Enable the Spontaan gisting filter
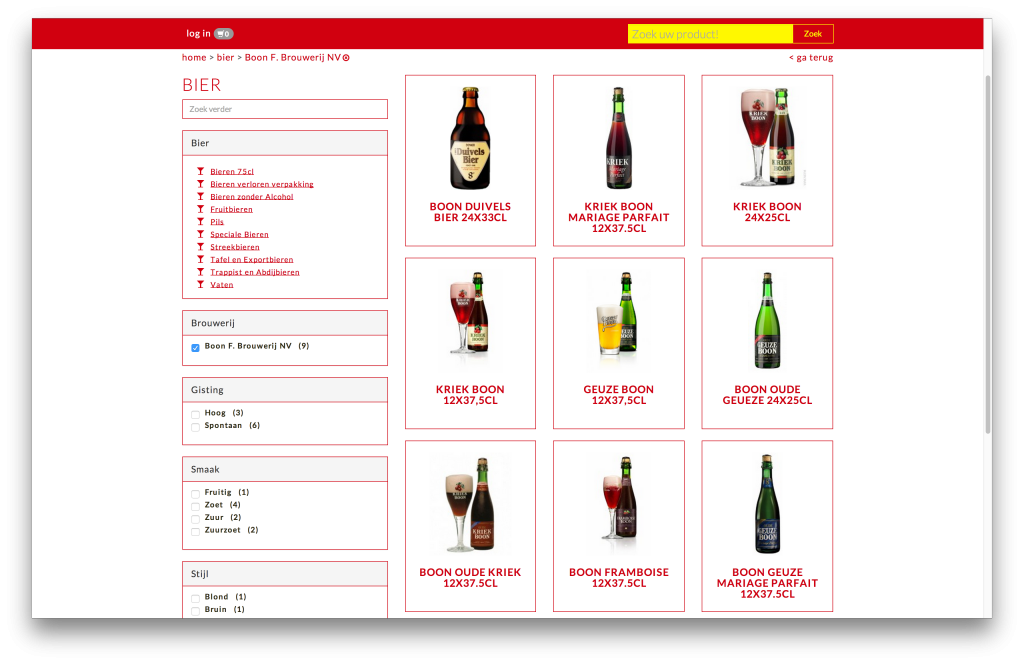The width and height of the screenshot is (1024, 664). coord(195,427)
